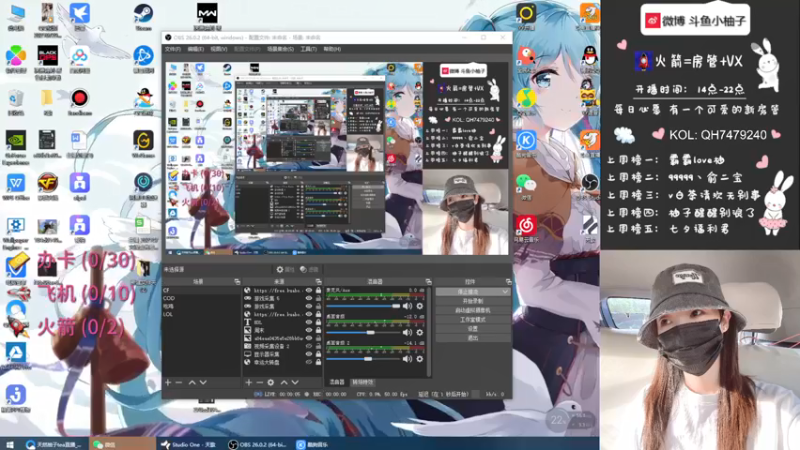The height and width of the screenshot is (450, 800).
Task: Show the 视频采集设备 2 source
Action: [309, 346]
